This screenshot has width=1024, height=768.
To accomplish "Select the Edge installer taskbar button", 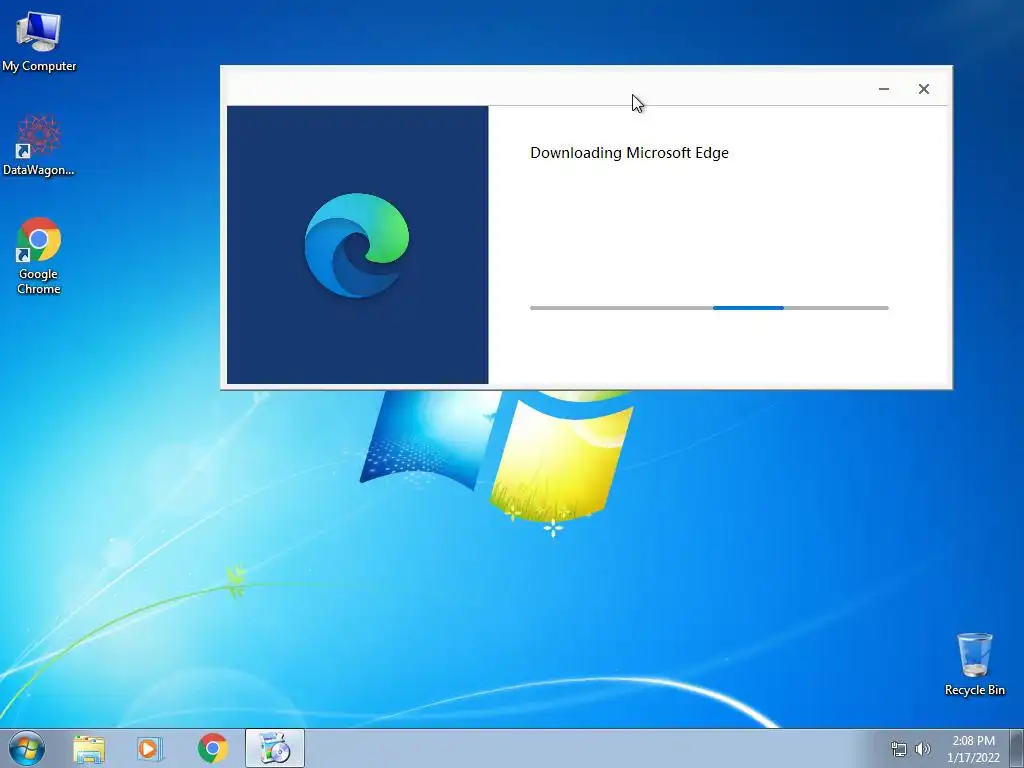I will click(275, 748).
